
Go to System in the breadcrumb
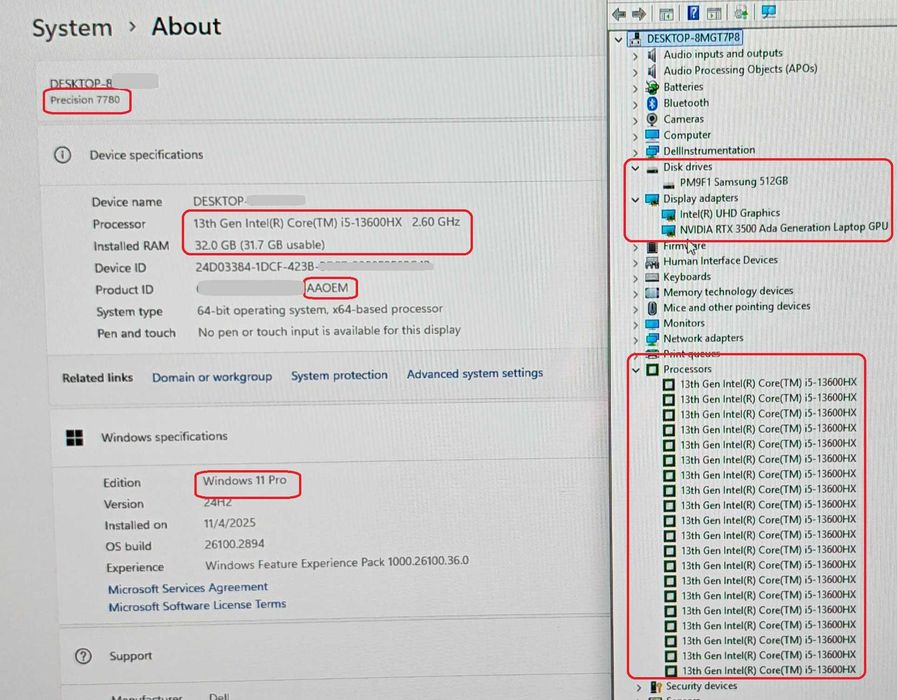[72, 28]
